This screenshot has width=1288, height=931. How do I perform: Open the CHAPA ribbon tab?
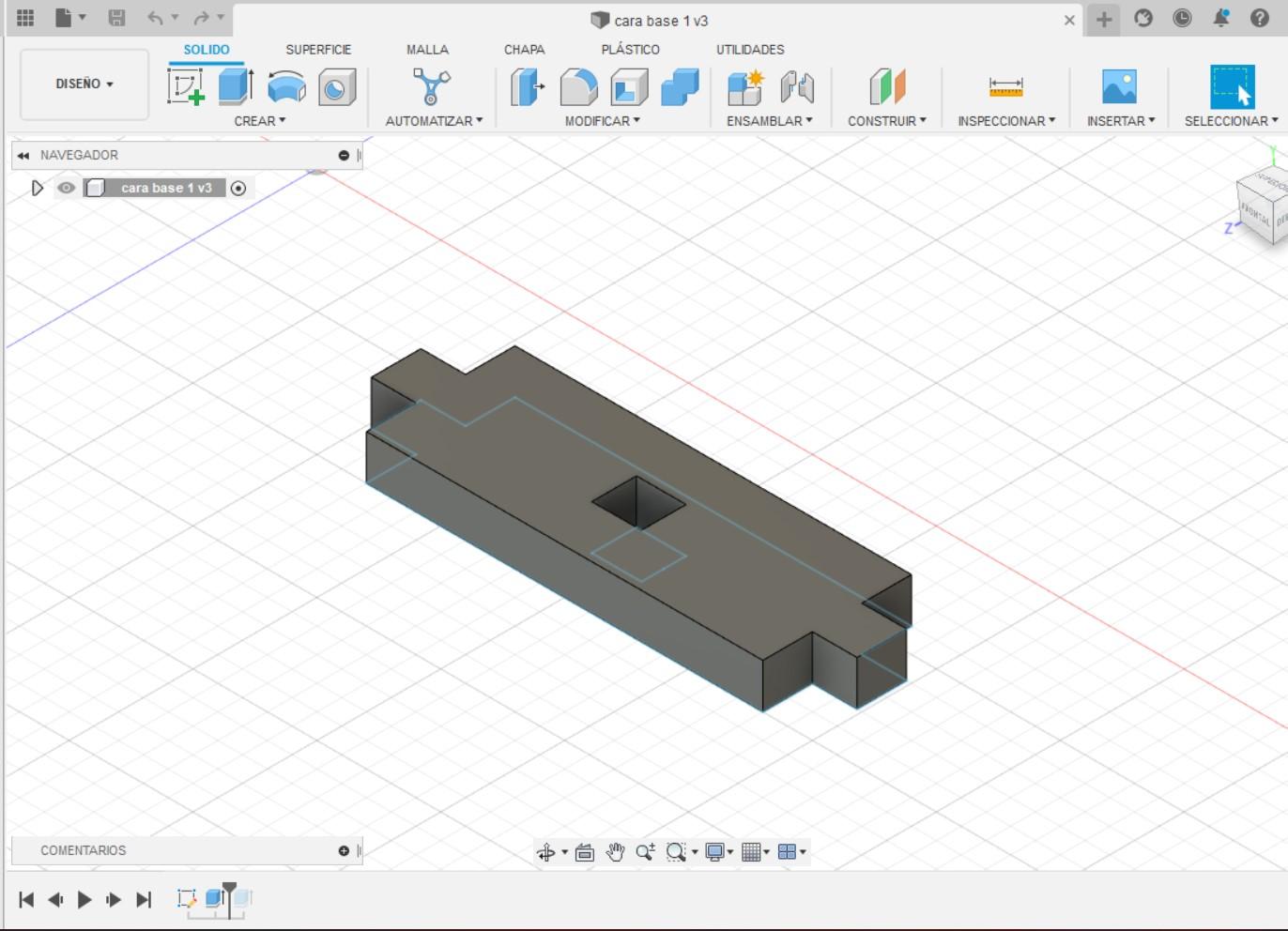tap(524, 49)
